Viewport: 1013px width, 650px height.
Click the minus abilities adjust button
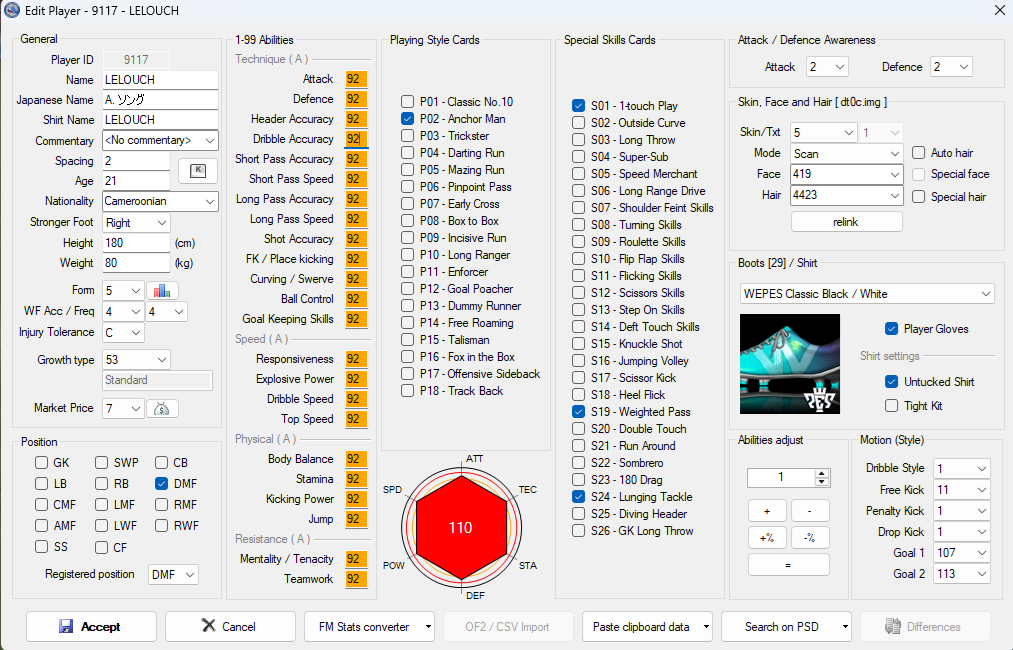(x=809, y=511)
